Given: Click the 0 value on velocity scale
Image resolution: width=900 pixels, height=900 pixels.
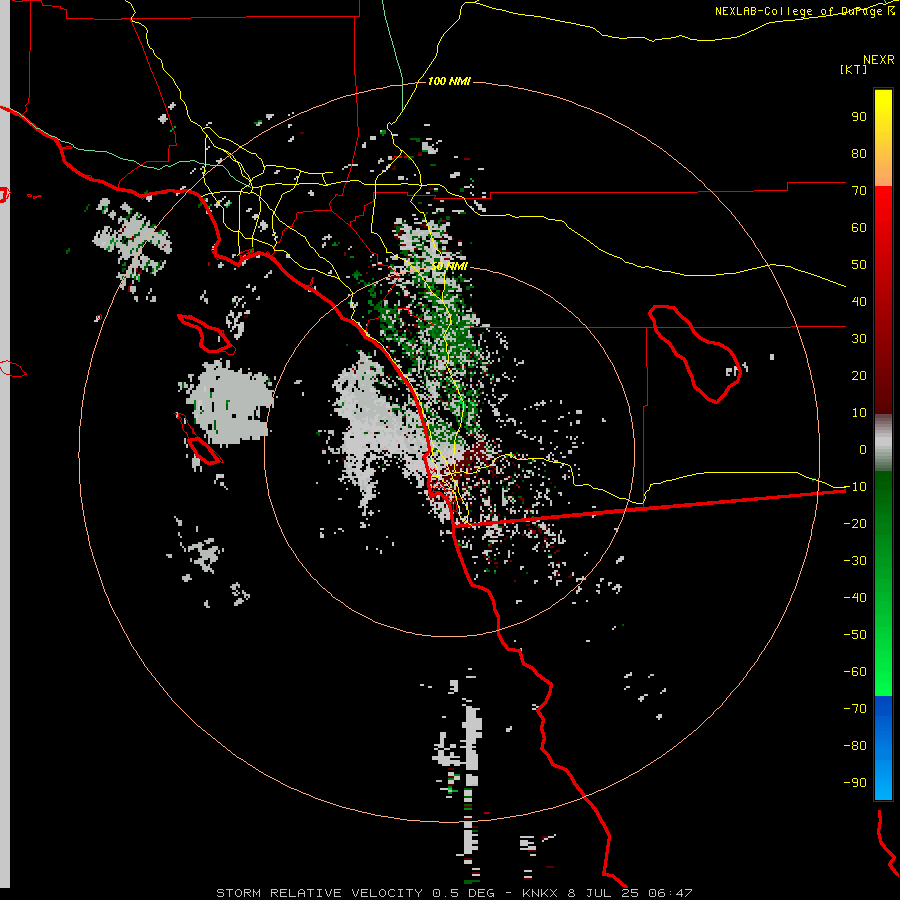Looking at the screenshot, I should (x=863, y=449).
